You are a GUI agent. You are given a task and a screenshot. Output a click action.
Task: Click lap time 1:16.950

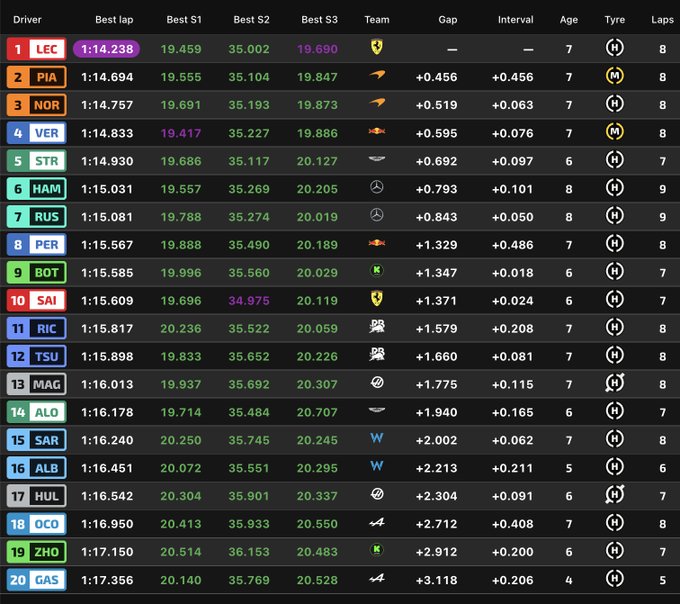coord(107,524)
